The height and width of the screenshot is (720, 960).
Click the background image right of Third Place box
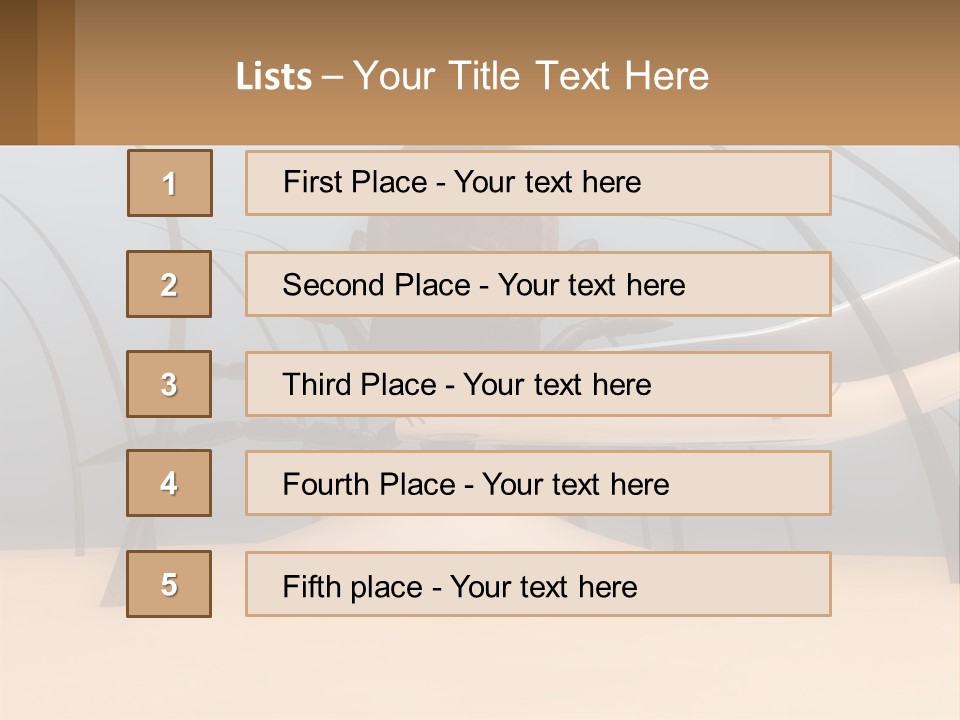pos(895,384)
